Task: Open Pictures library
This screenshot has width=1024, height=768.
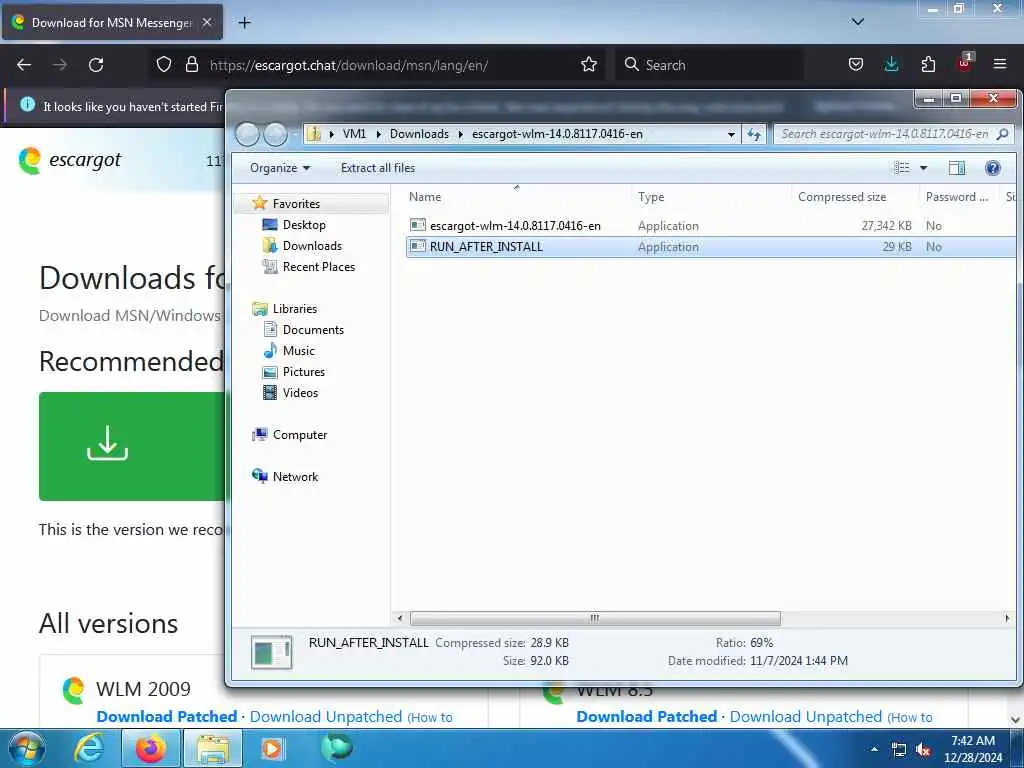Action: (x=304, y=372)
